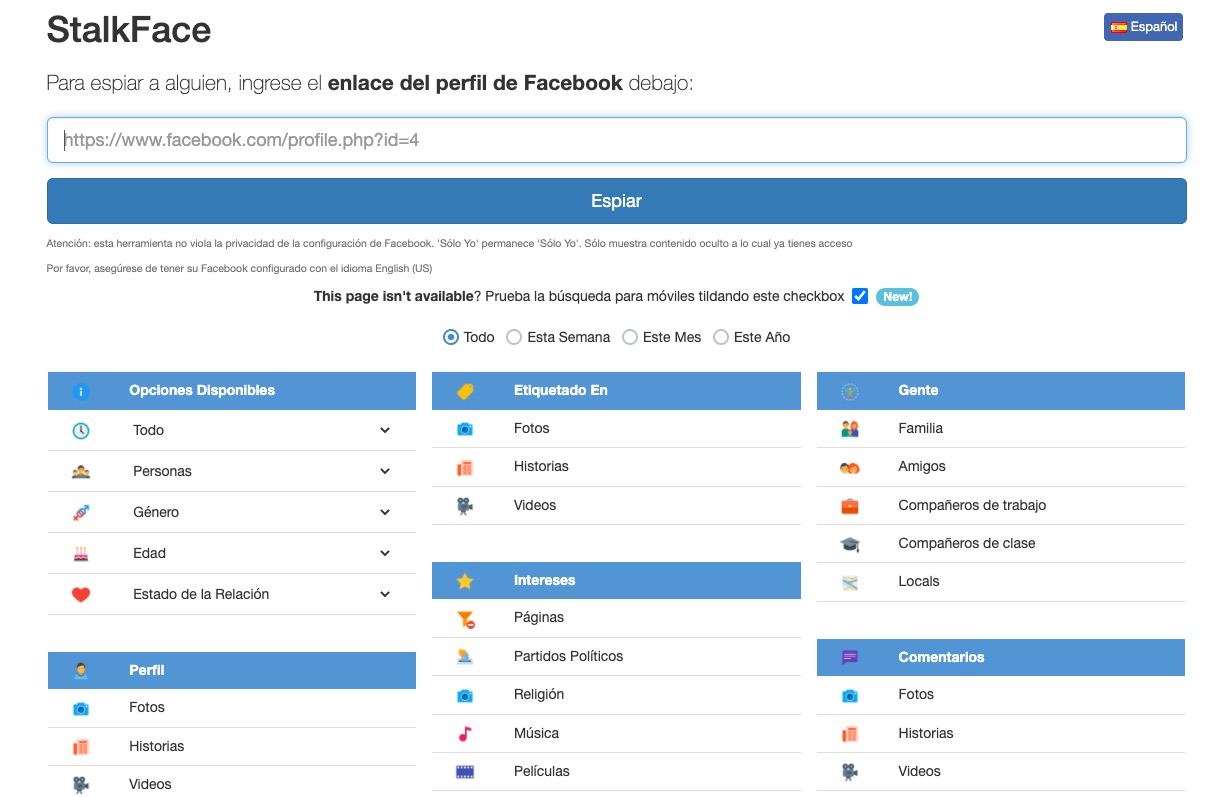Viewport: 1207px width, 797px height.
Task: Click the globe icon in Gente header
Action: click(x=850, y=391)
